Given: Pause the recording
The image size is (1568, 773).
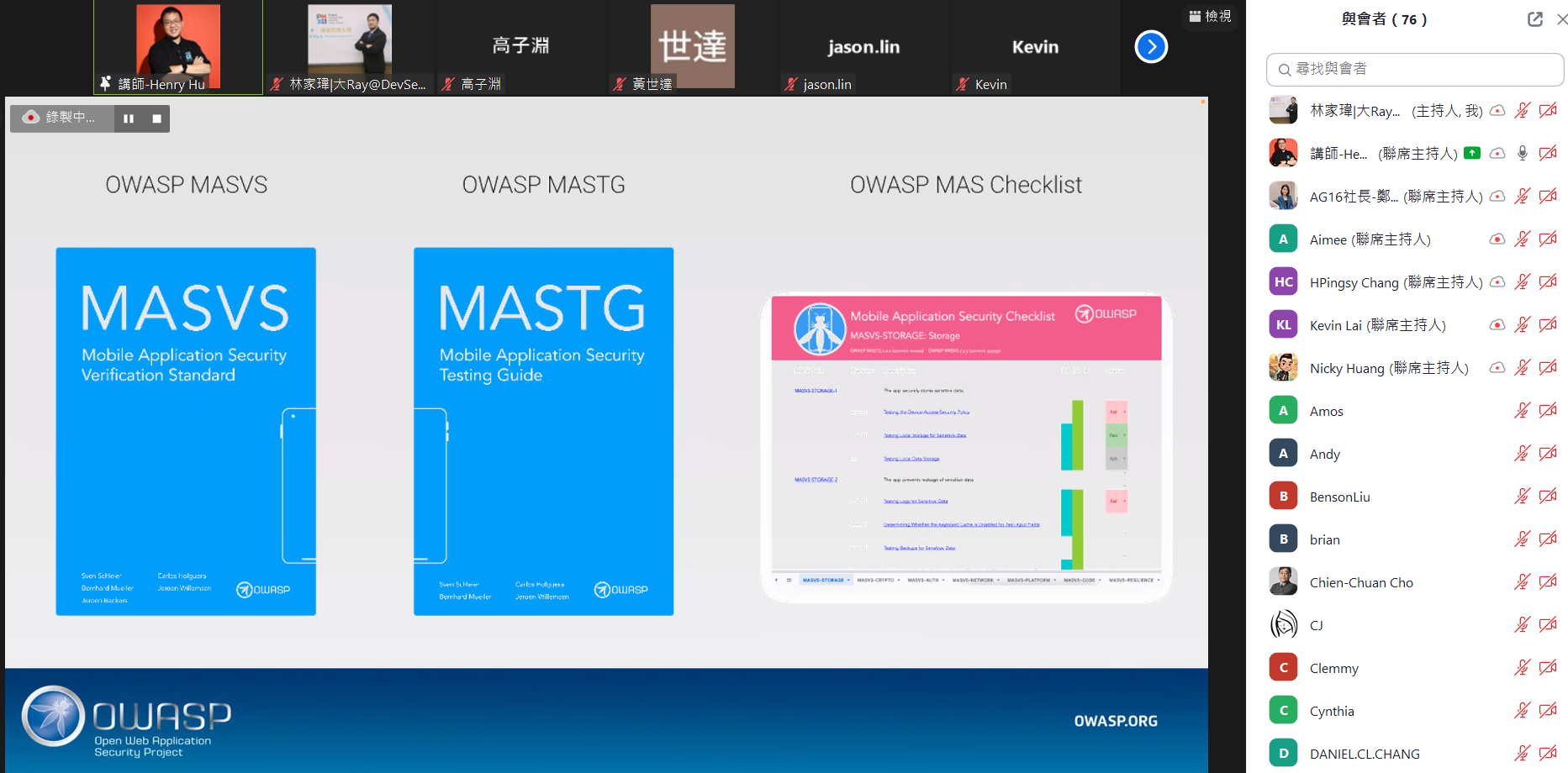Looking at the screenshot, I should [129, 118].
